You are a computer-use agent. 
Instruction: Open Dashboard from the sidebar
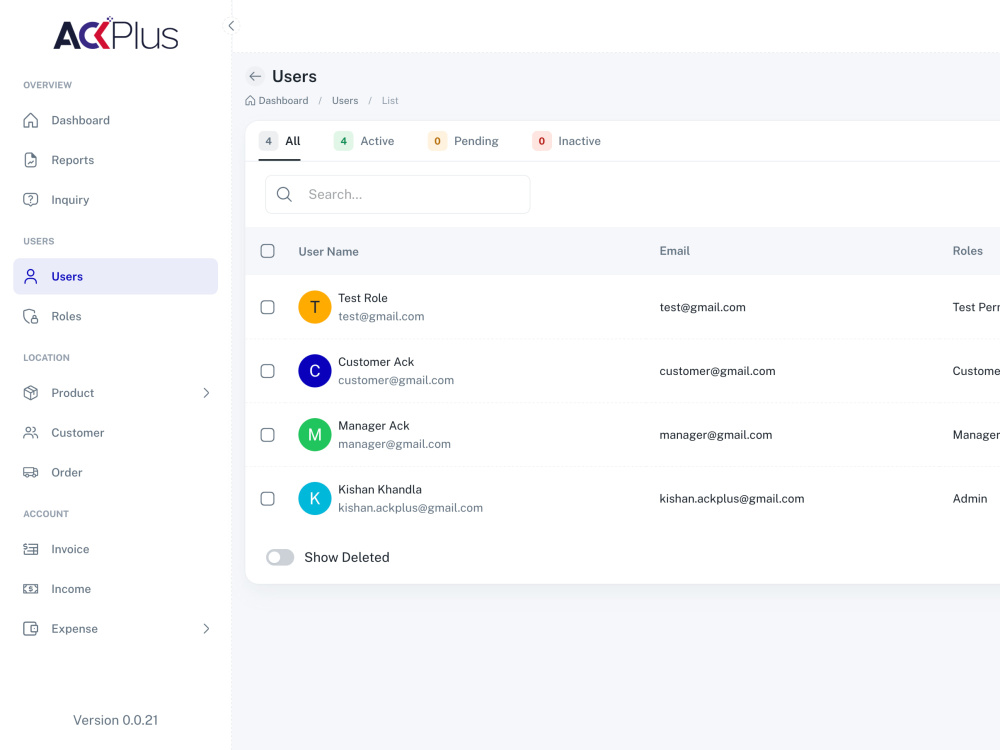tap(115, 120)
